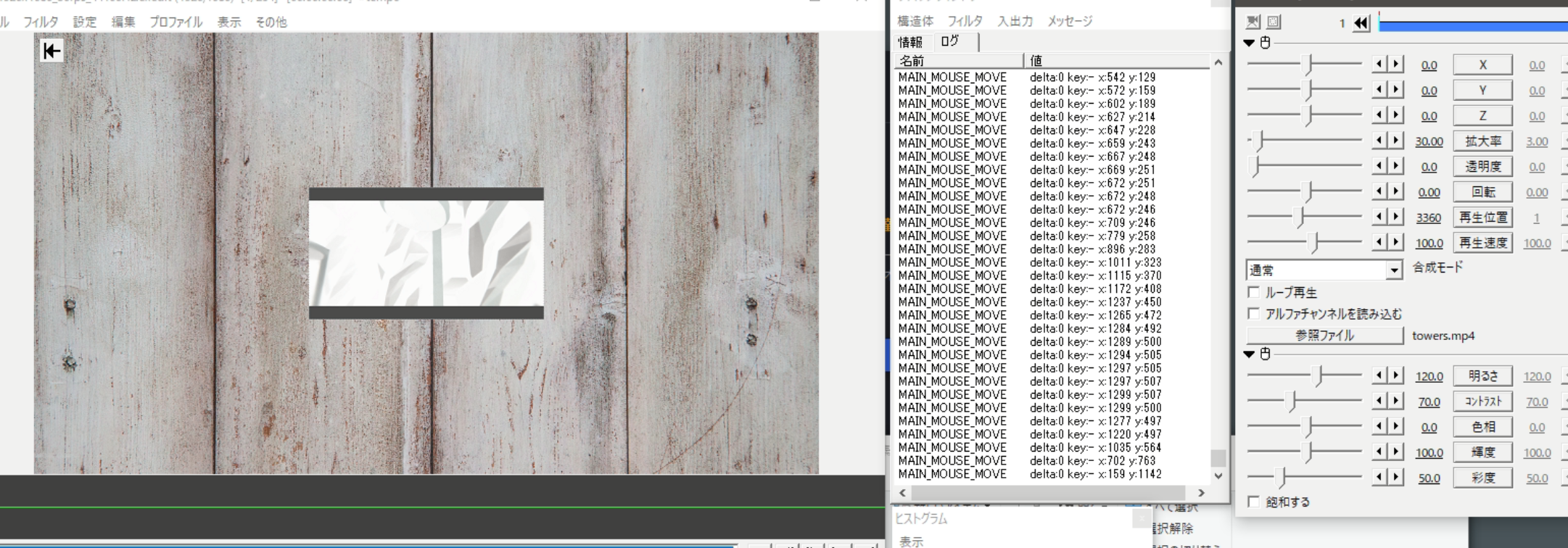The width and height of the screenshot is (1568, 548).
Task: Open the 参照ファイル file browser button
Action: [1324, 335]
